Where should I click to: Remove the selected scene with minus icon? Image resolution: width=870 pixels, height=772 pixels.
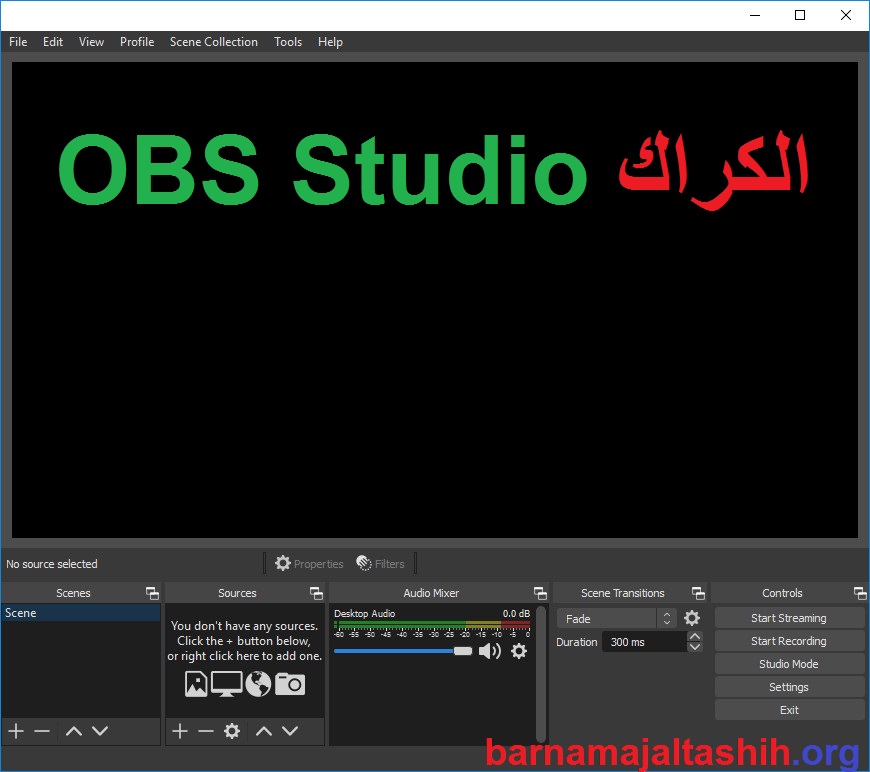(x=42, y=731)
